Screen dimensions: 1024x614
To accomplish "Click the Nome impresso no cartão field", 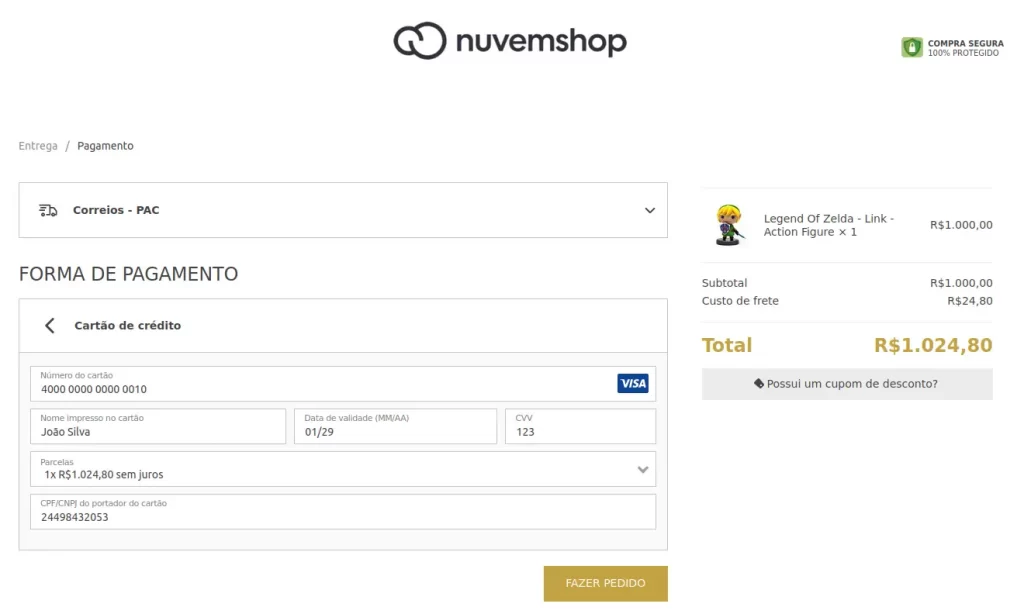I will coord(158,431).
